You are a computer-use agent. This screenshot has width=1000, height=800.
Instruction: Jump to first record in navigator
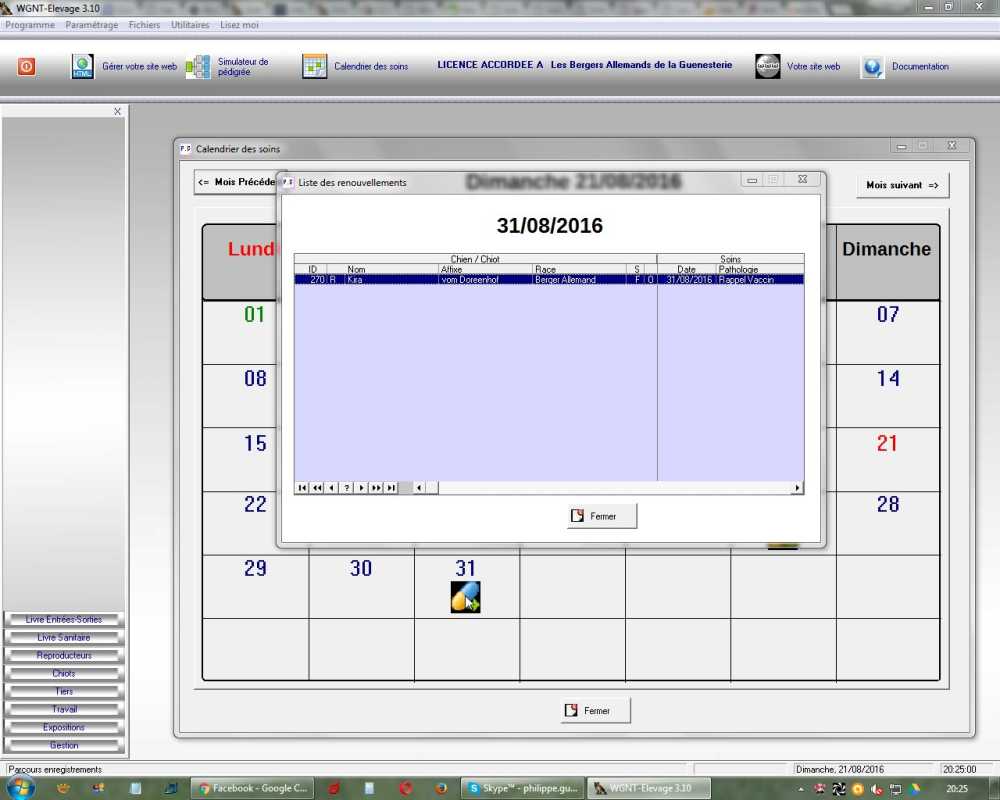[302, 488]
